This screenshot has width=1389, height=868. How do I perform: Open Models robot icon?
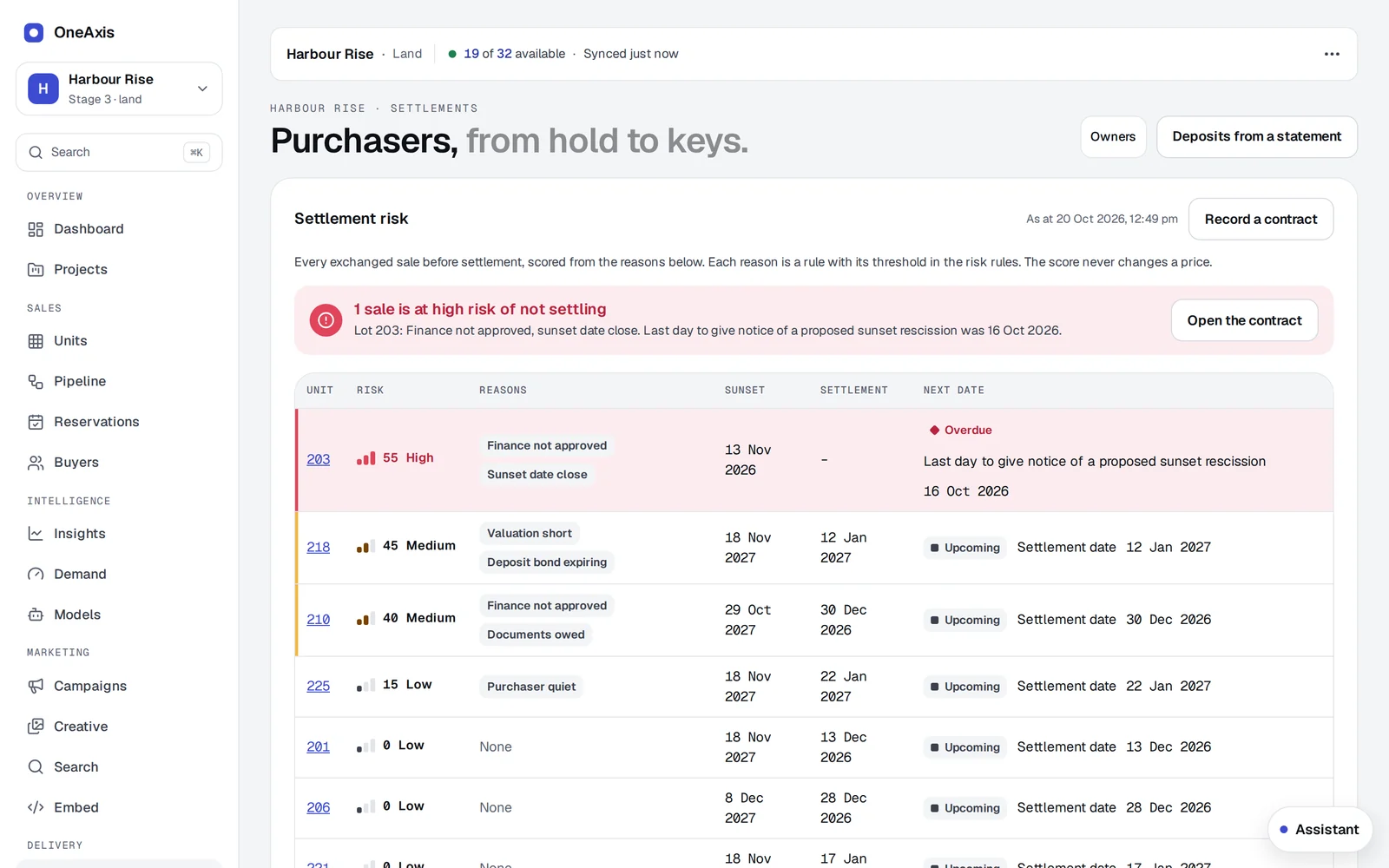click(x=36, y=615)
